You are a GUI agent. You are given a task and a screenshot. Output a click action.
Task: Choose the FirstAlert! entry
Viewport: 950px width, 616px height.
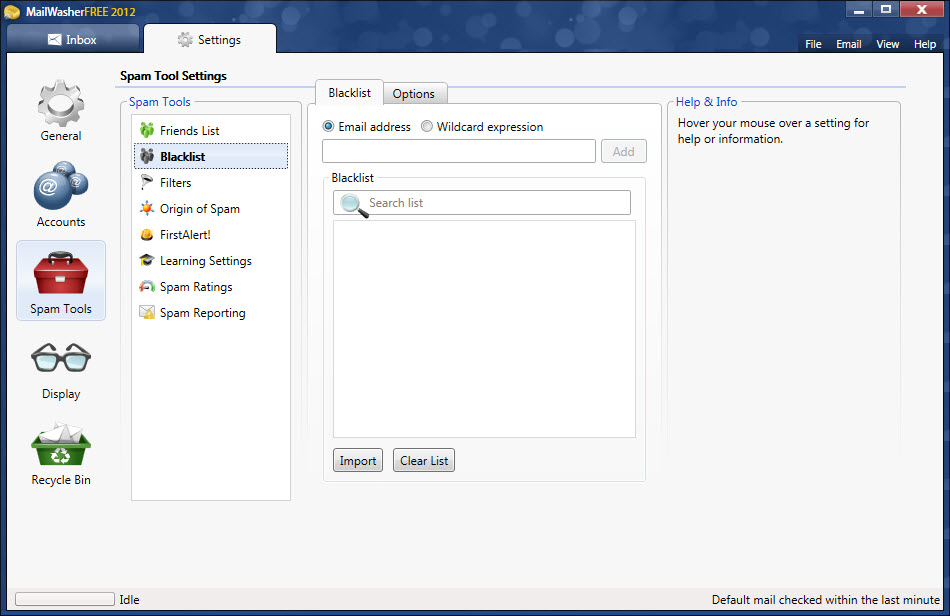coord(211,234)
